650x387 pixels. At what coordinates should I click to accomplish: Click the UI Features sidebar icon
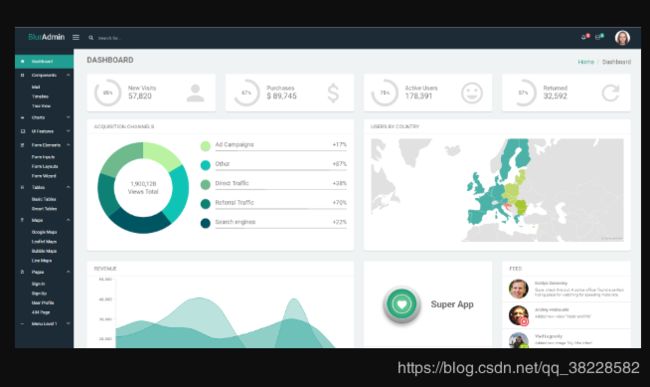(22, 131)
